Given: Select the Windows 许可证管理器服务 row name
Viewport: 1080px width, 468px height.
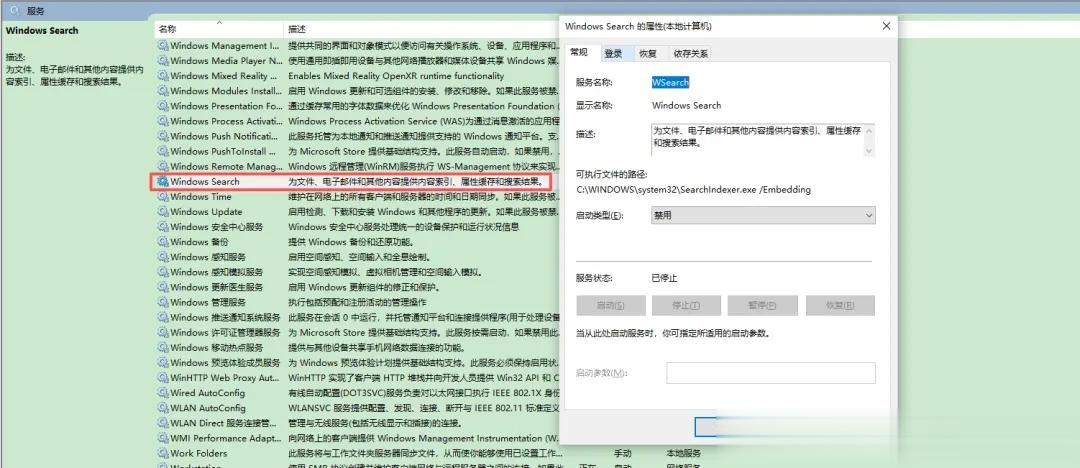Looking at the screenshot, I should [225, 333].
